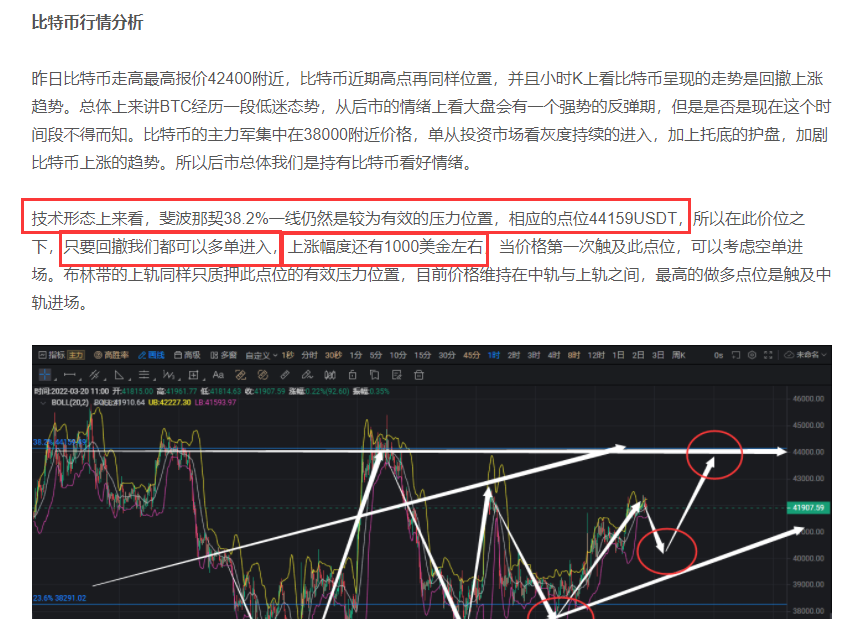Click the 比特币行情分析 article heading
Image resolution: width=844 pixels, height=619 pixels.
pyautogui.click(x=87, y=23)
